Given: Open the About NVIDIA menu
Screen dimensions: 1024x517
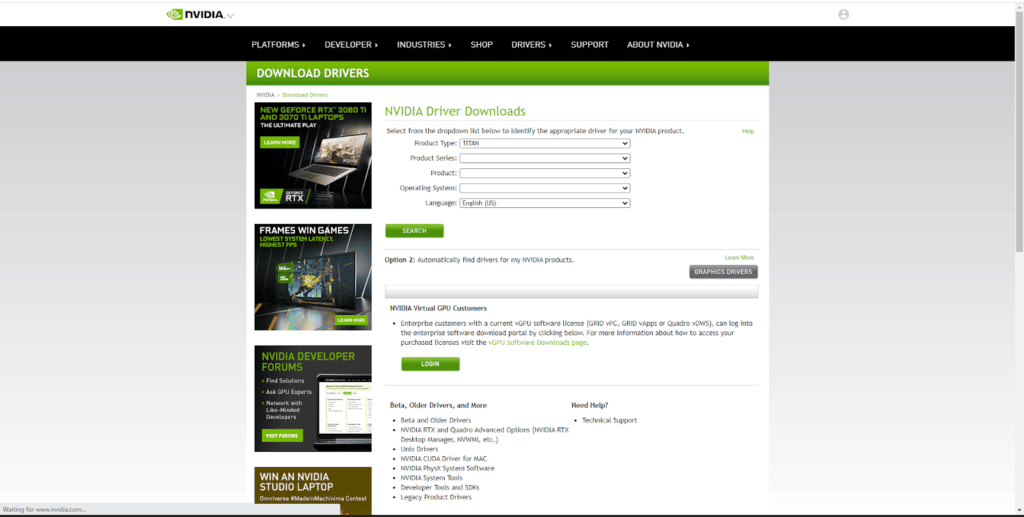Looking at the screenshot, I should click(x=658, y=44).
